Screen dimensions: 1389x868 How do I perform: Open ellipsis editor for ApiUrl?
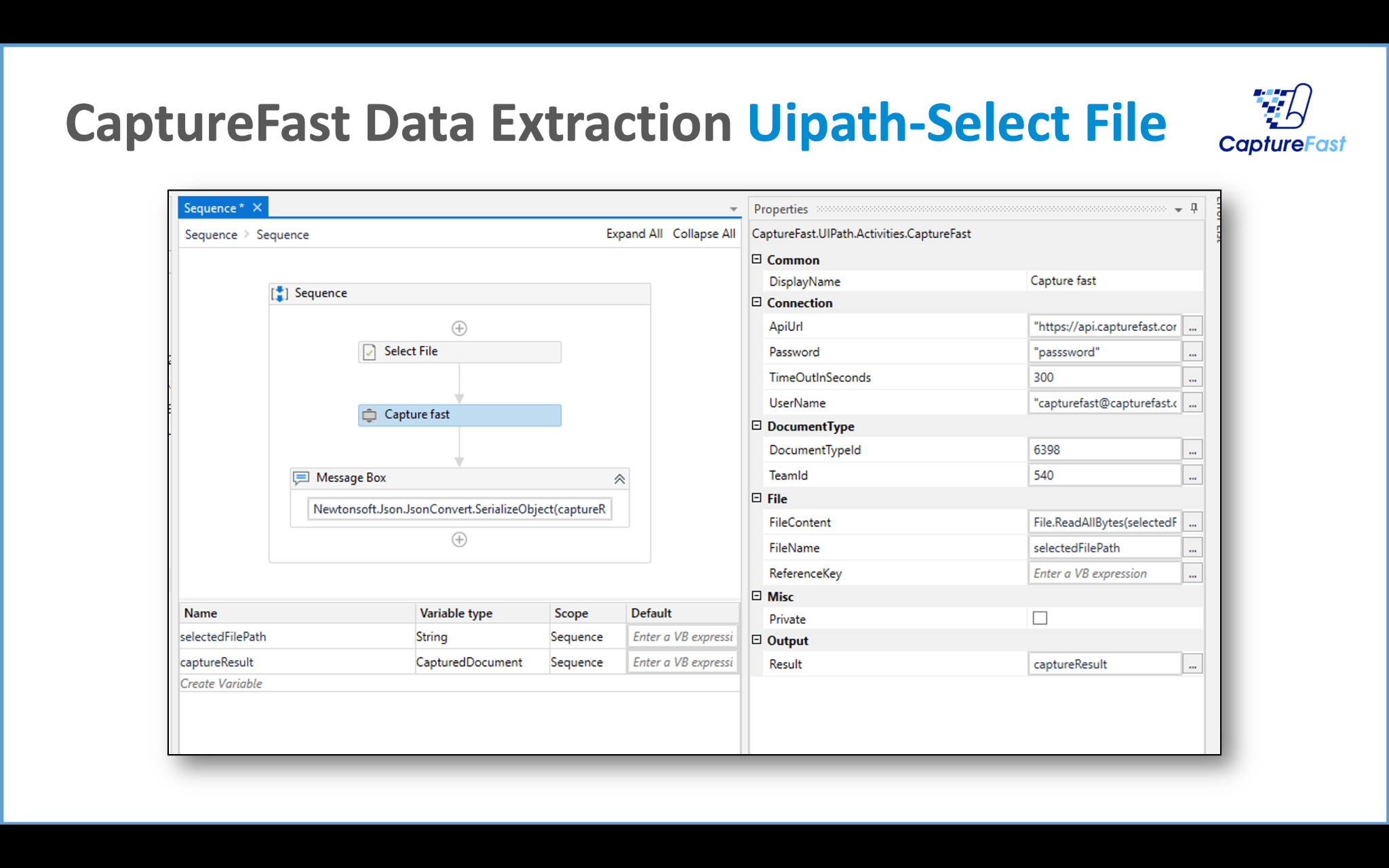pyautogui.click(x=1192, y=327)
